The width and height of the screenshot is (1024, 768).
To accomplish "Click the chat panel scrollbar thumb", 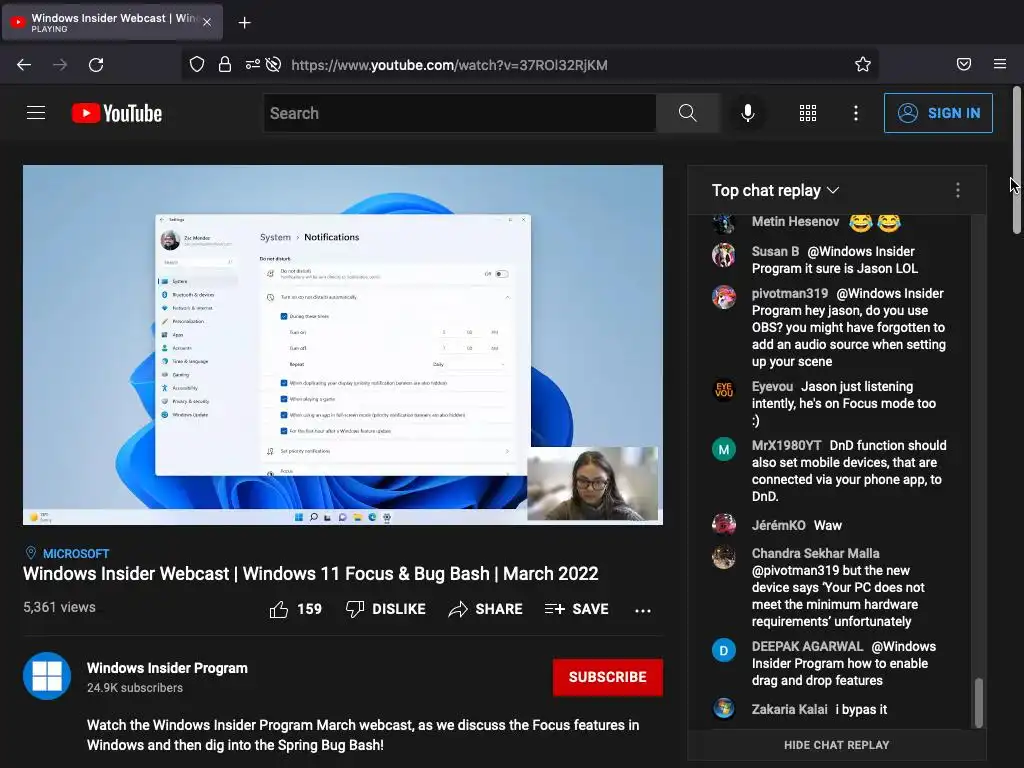I will click(x=978, y=703).
